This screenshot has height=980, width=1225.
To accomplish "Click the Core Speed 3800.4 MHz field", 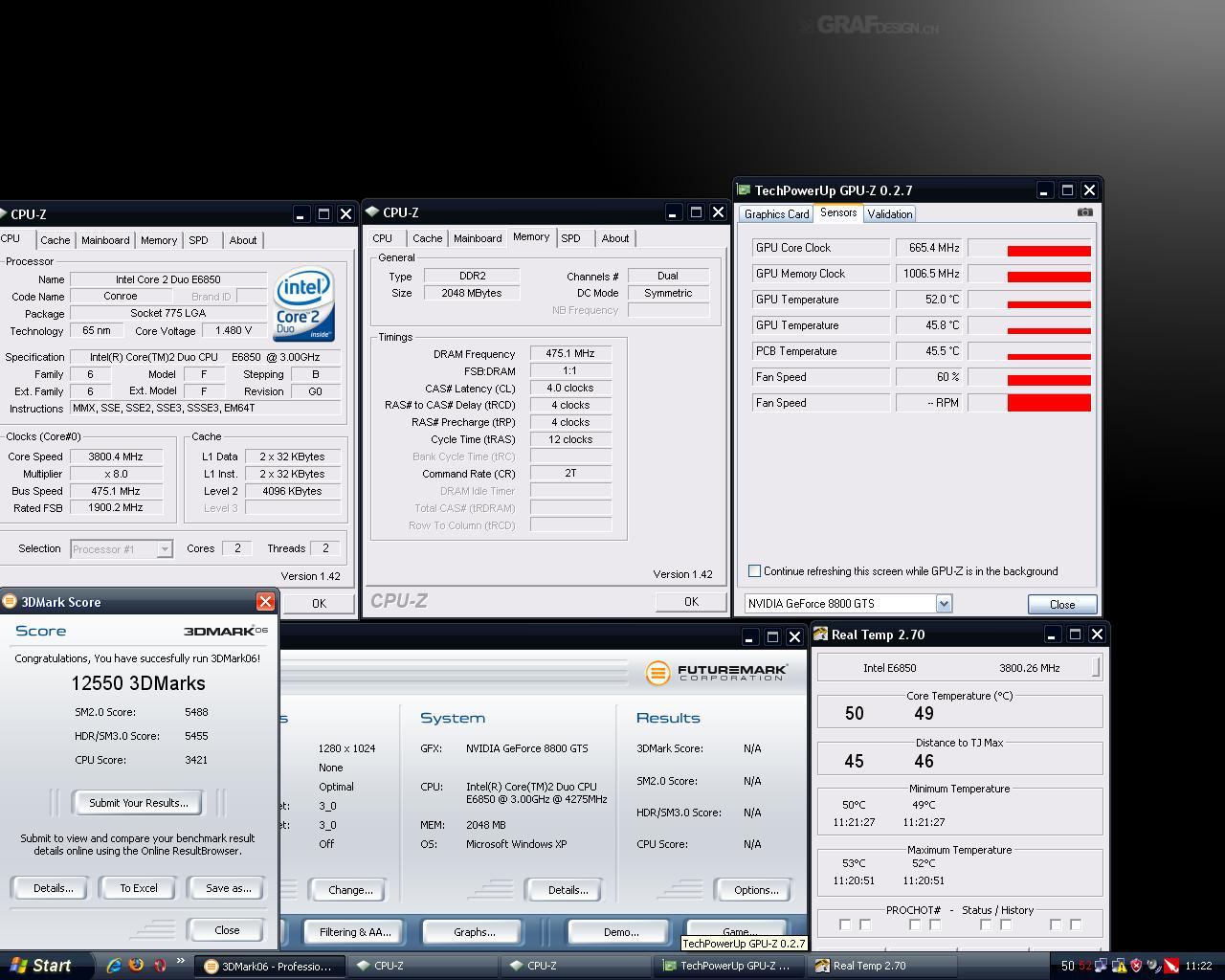I will 116,457.
